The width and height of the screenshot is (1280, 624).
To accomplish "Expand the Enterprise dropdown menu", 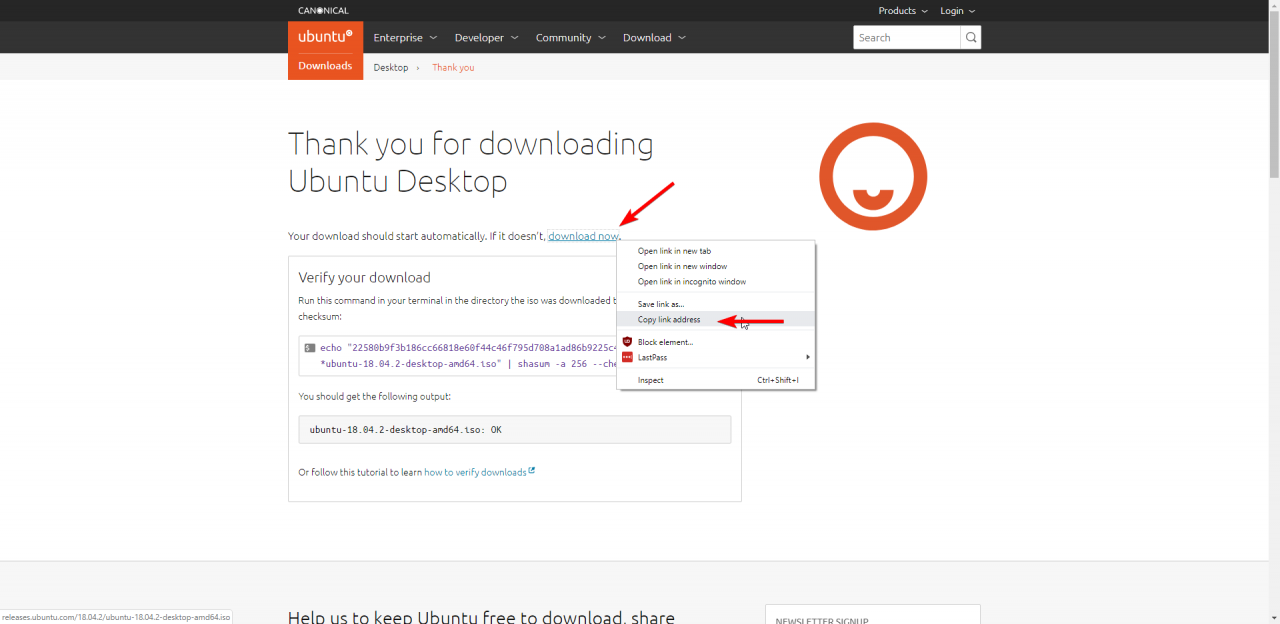I will tap(405, 38).
